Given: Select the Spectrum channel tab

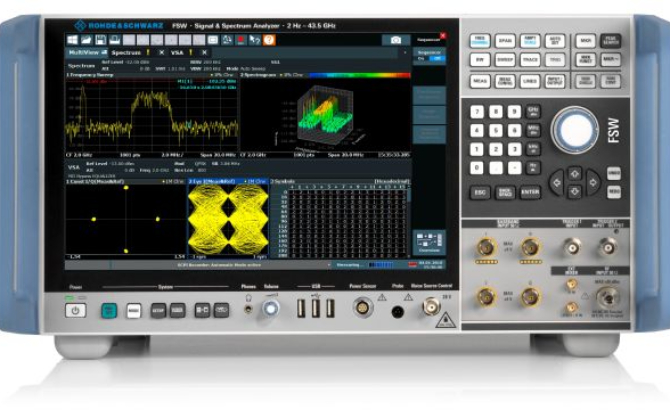Looking at the screenshot, I should (127, 52).
